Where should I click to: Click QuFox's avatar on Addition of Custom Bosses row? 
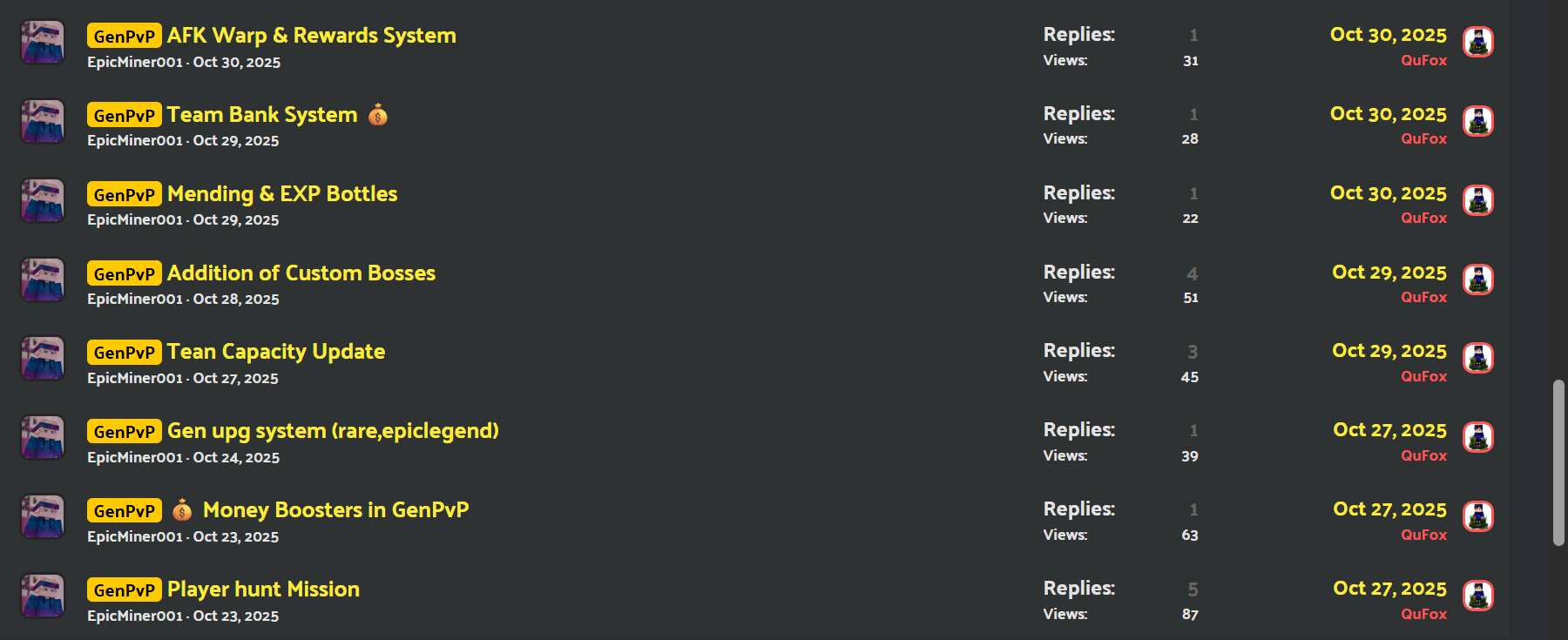[1477, 280]
